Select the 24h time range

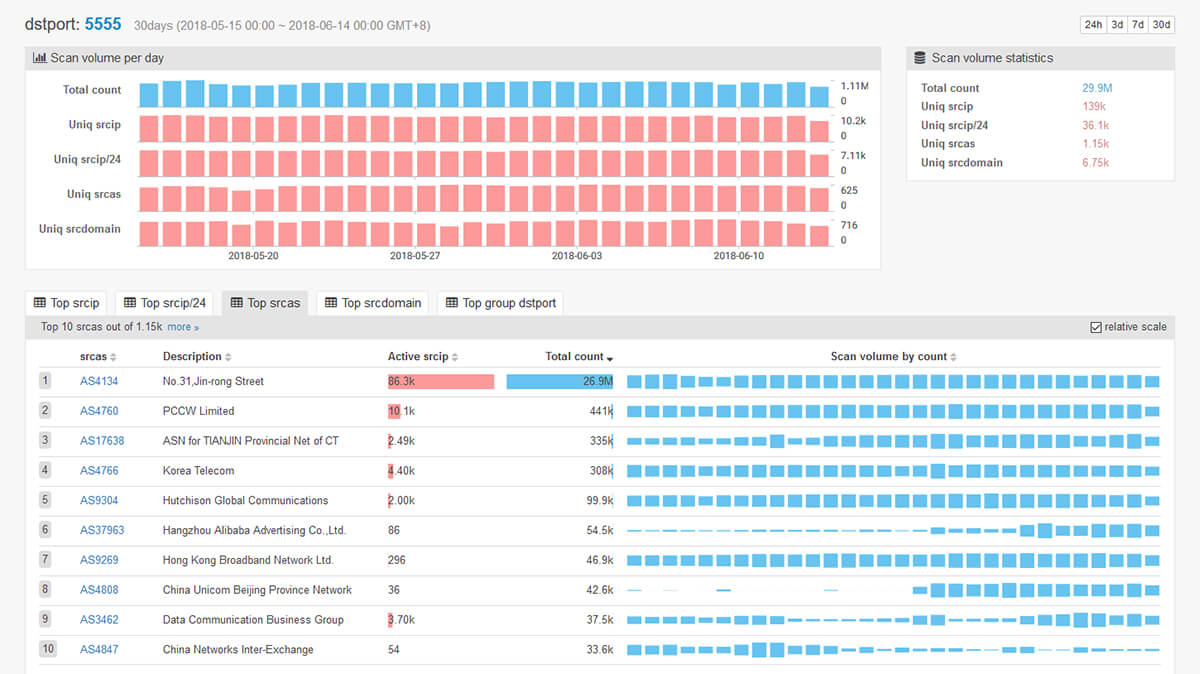(1092, 24)
